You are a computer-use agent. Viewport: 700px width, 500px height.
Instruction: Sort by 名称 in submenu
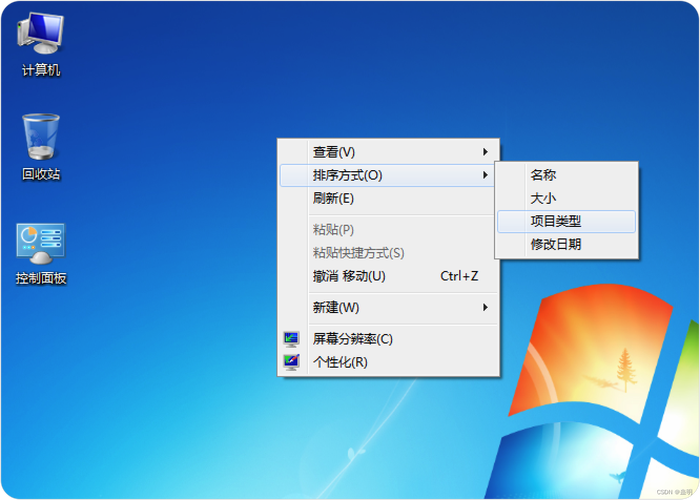[x=567, y=175]
